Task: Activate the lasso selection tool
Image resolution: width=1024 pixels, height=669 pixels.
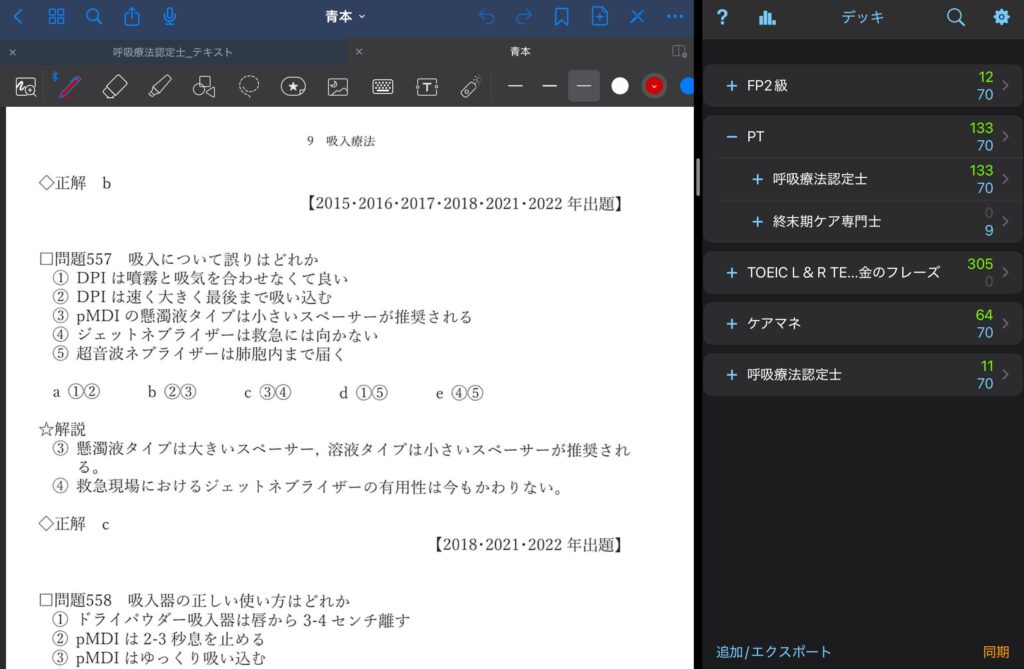Action: pyautogui.click(x=249, y=87)
